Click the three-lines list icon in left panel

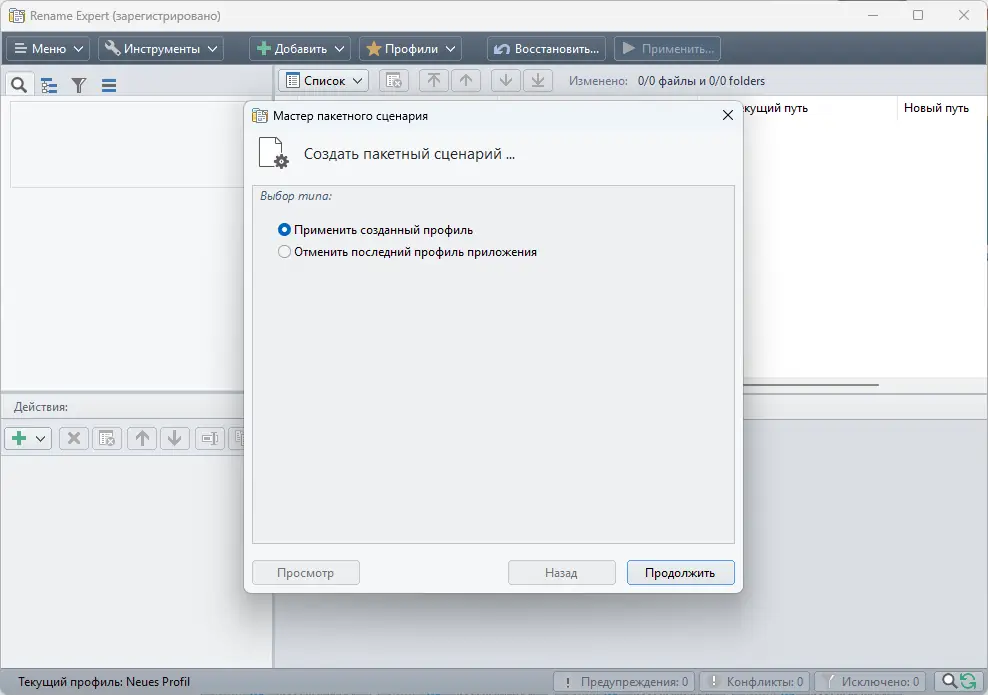[x=108, y=85]
